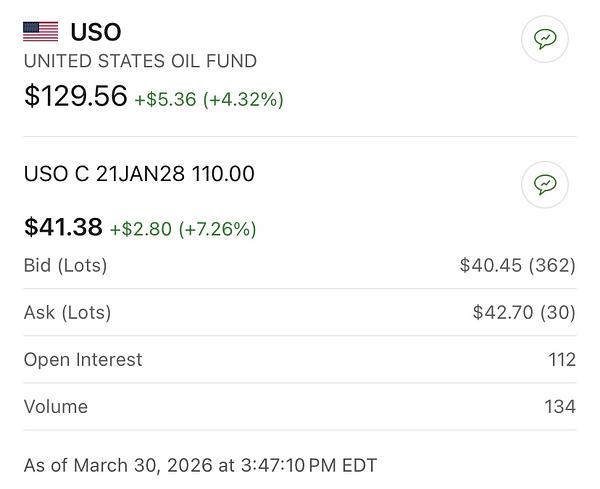The width and height of the screenshot is (600, 489).
Task: Click the $40.45 (362) bid value
Action: click(517, 265)
